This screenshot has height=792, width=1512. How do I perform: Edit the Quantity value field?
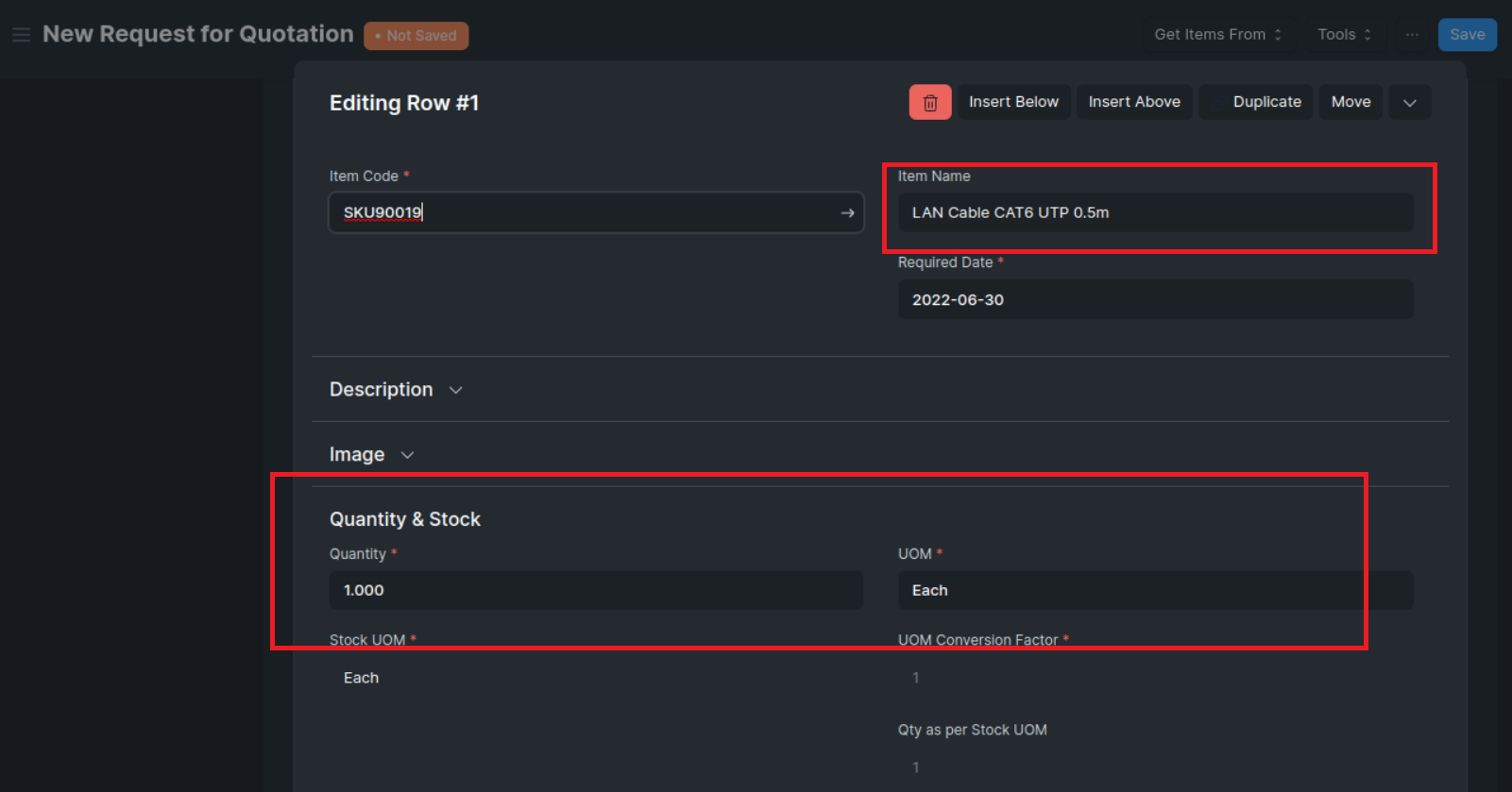point(595,590)
